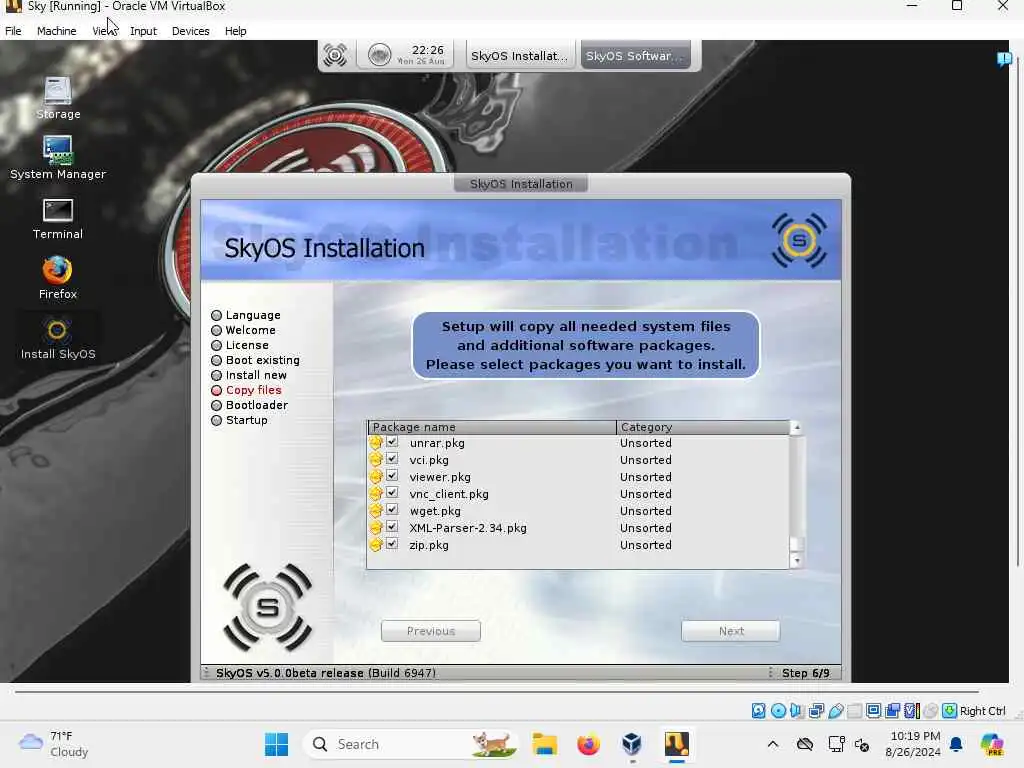Open the System Manager desktop icon

click(x=57, y=157)
